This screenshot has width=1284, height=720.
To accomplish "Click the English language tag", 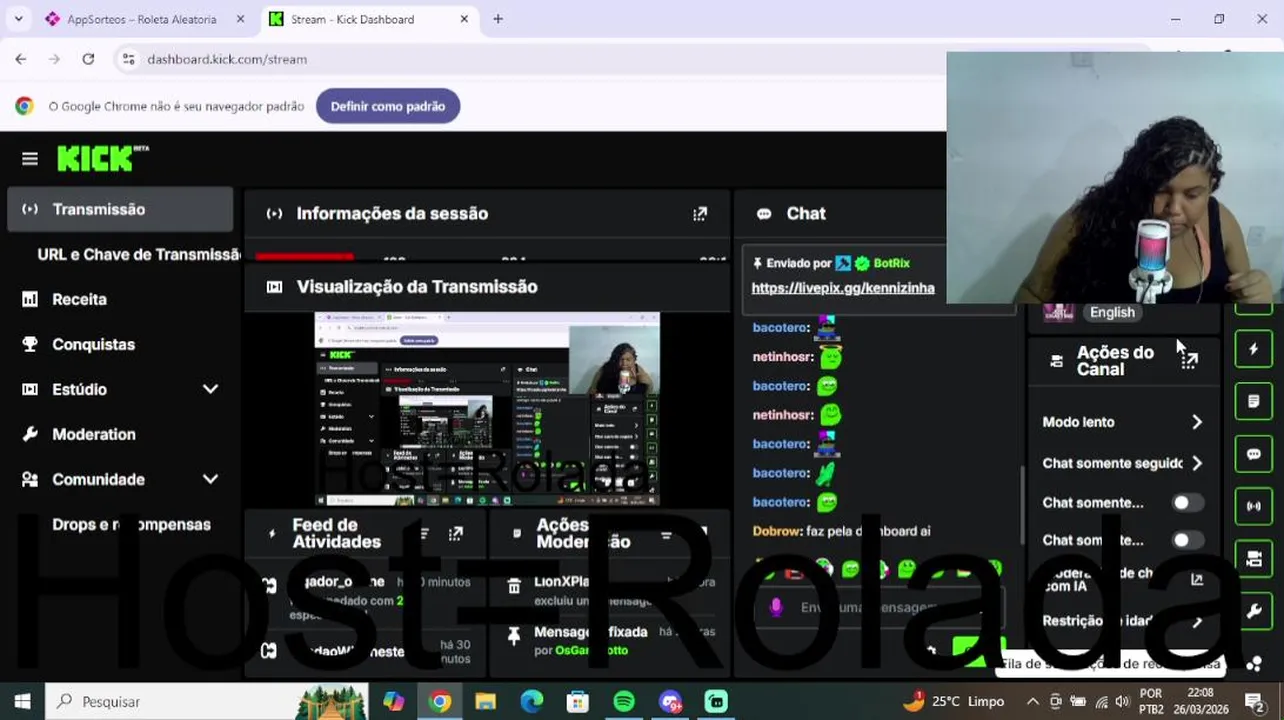I will pos(1112,312).
